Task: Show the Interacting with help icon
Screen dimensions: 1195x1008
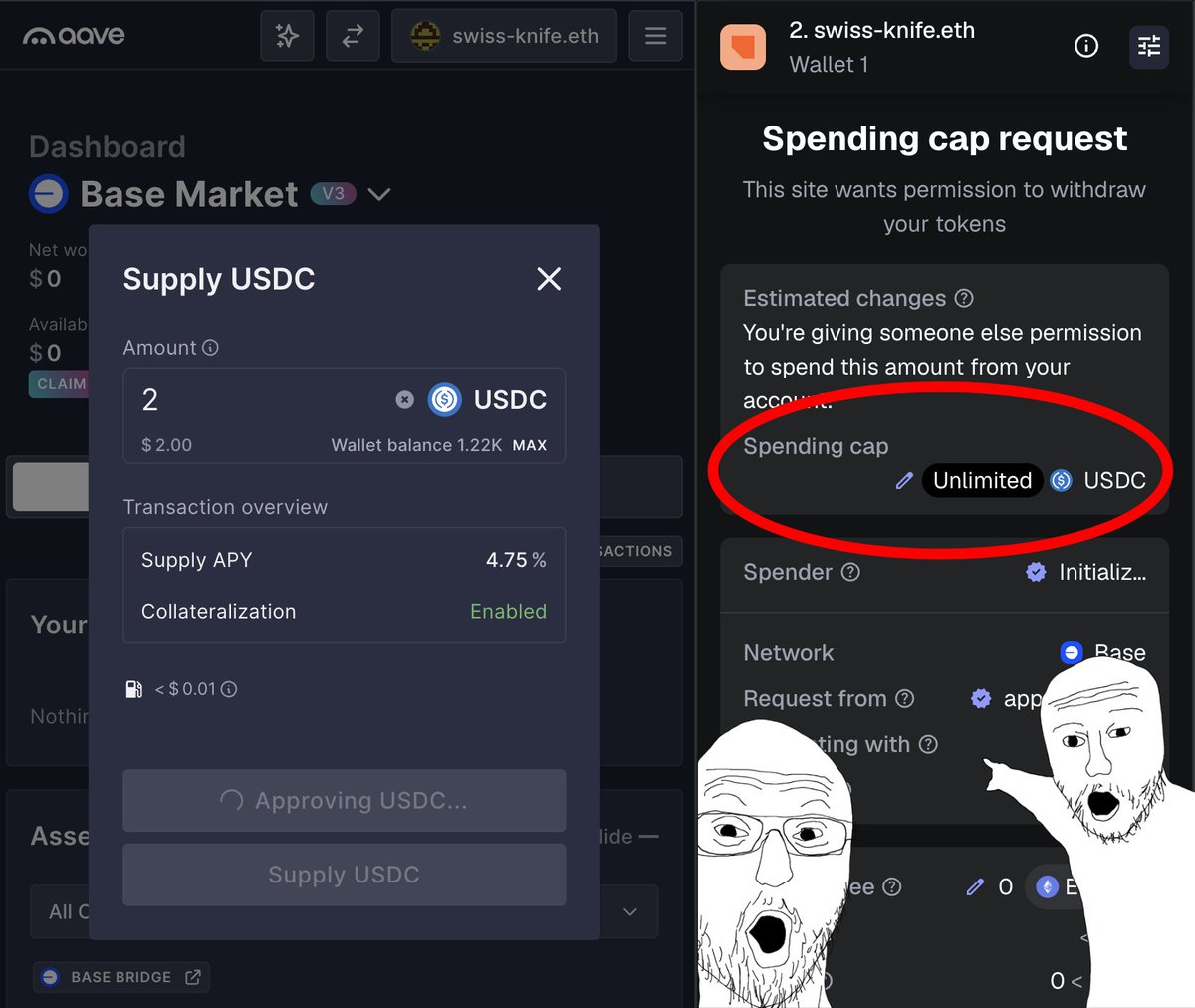Action: tap(928, 744)
